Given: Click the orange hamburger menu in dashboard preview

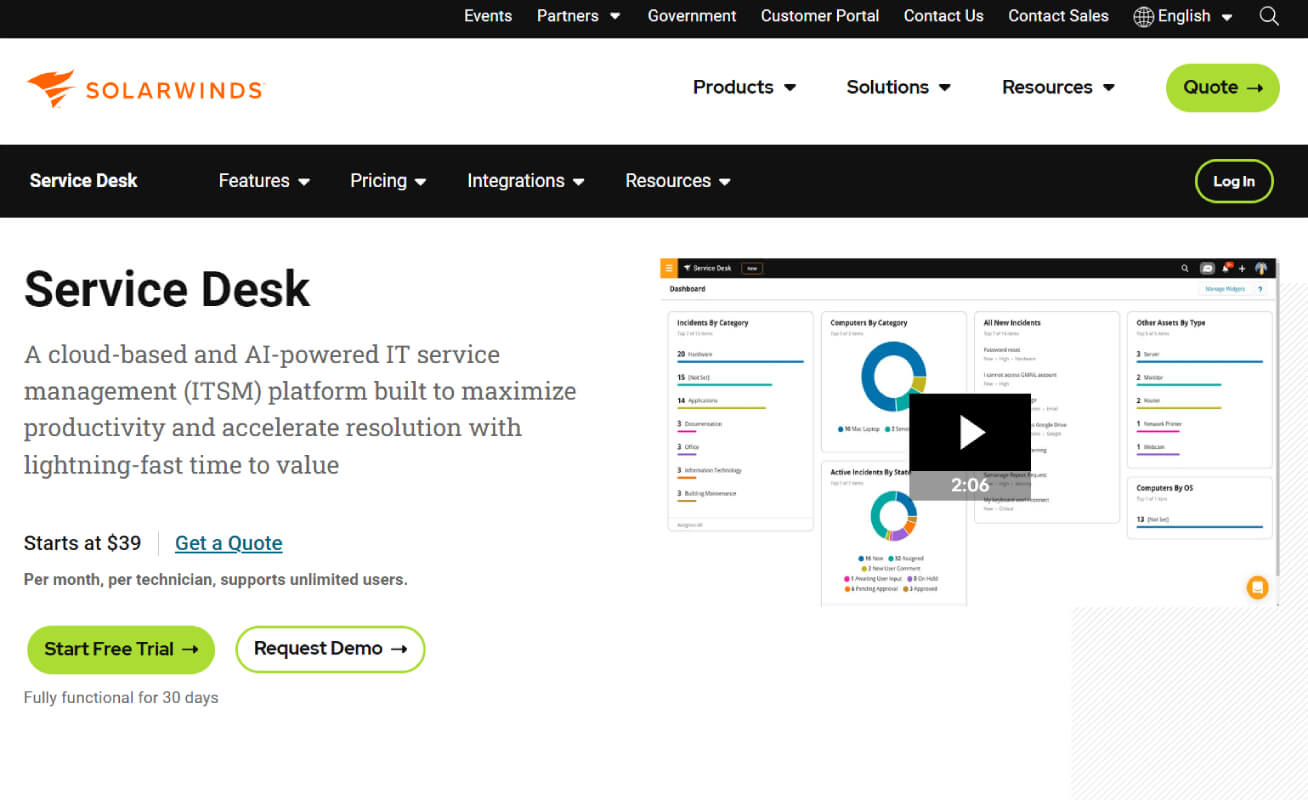Looking at the screenshot, I should click(x=669, y=268).
